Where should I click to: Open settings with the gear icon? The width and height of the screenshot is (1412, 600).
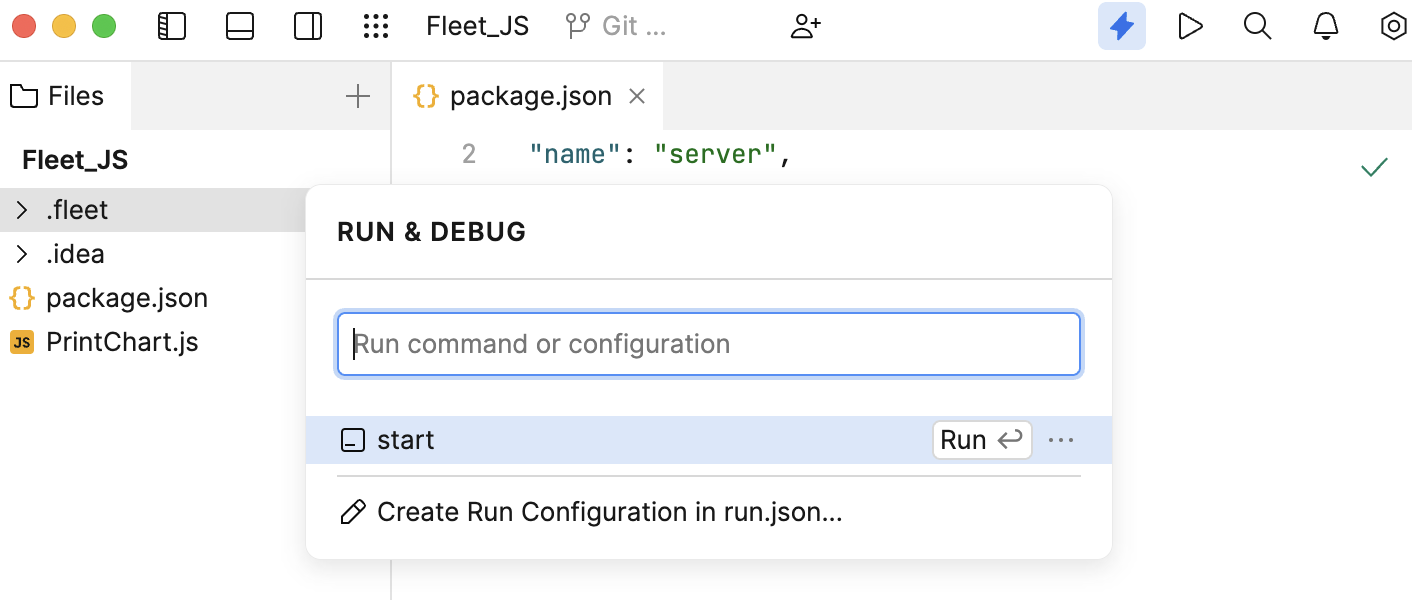(1393, 26)
